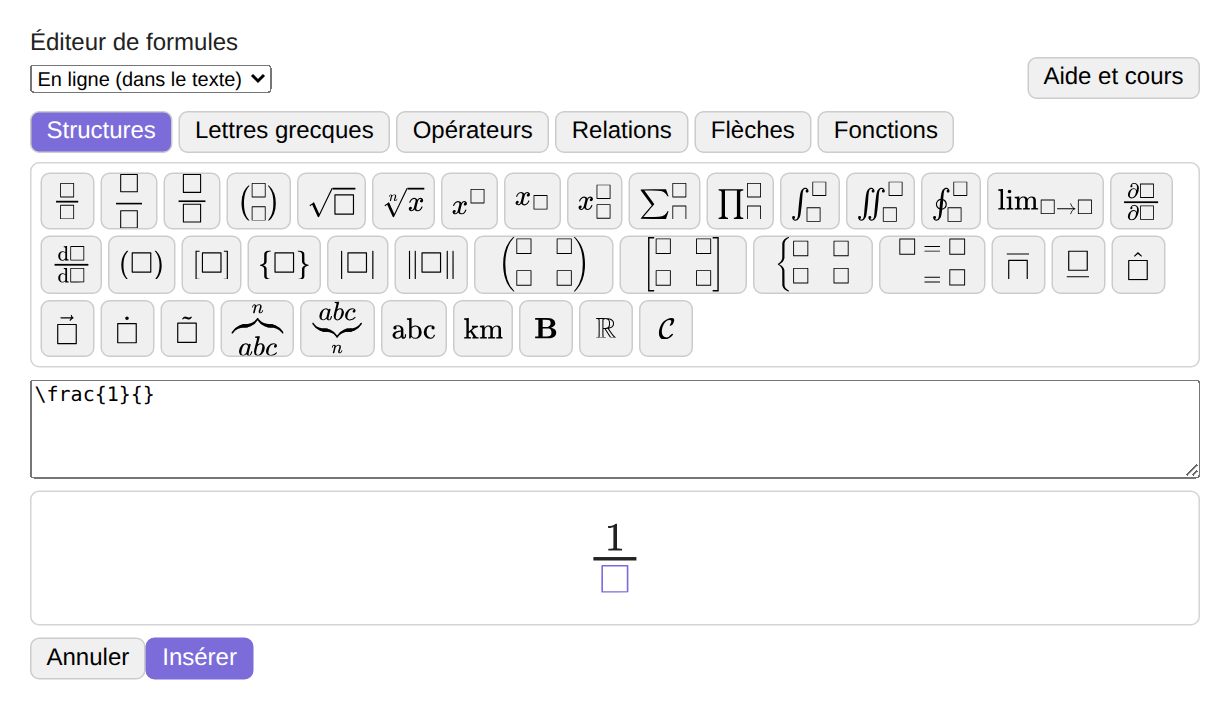
Task: Insert the square root structure
Action: (x=332, y=201)
